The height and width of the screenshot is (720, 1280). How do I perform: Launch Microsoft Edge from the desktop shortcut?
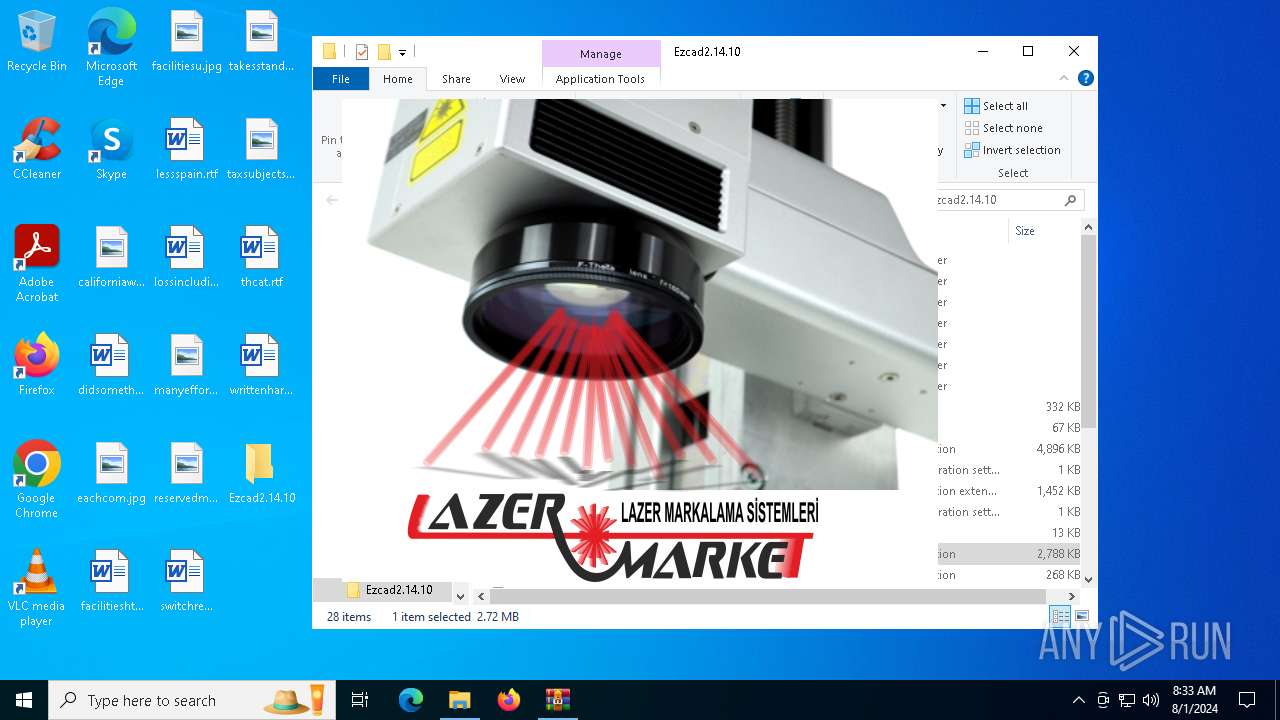[x=111, y=48]
